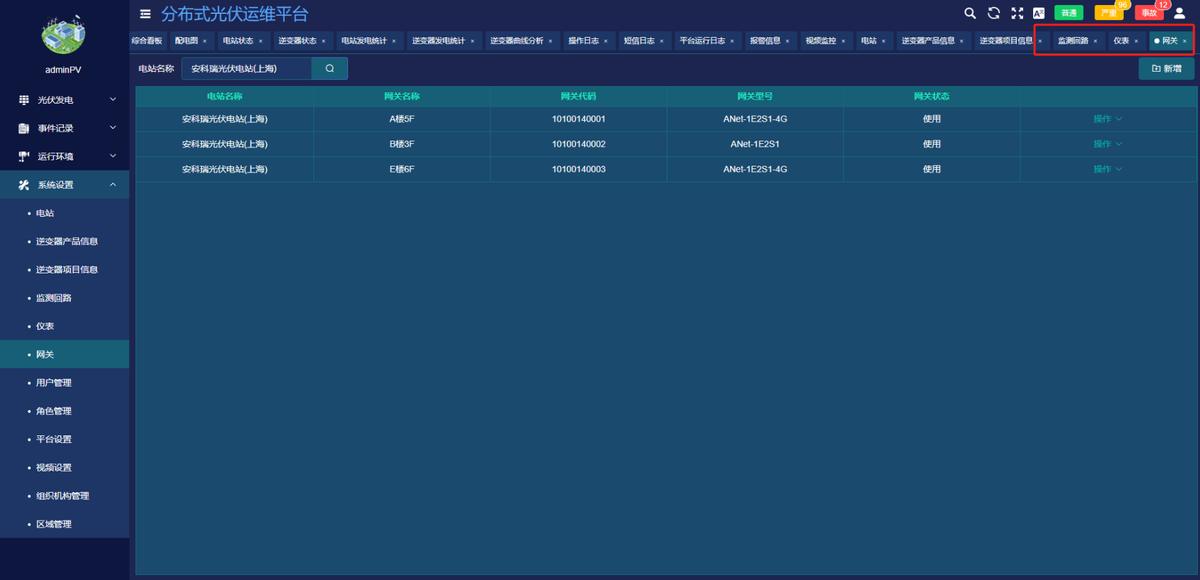Collapse the 系统设置 sidebar menu
Image resolution: width=1200 pixels, height=580 pixels.
64,185
